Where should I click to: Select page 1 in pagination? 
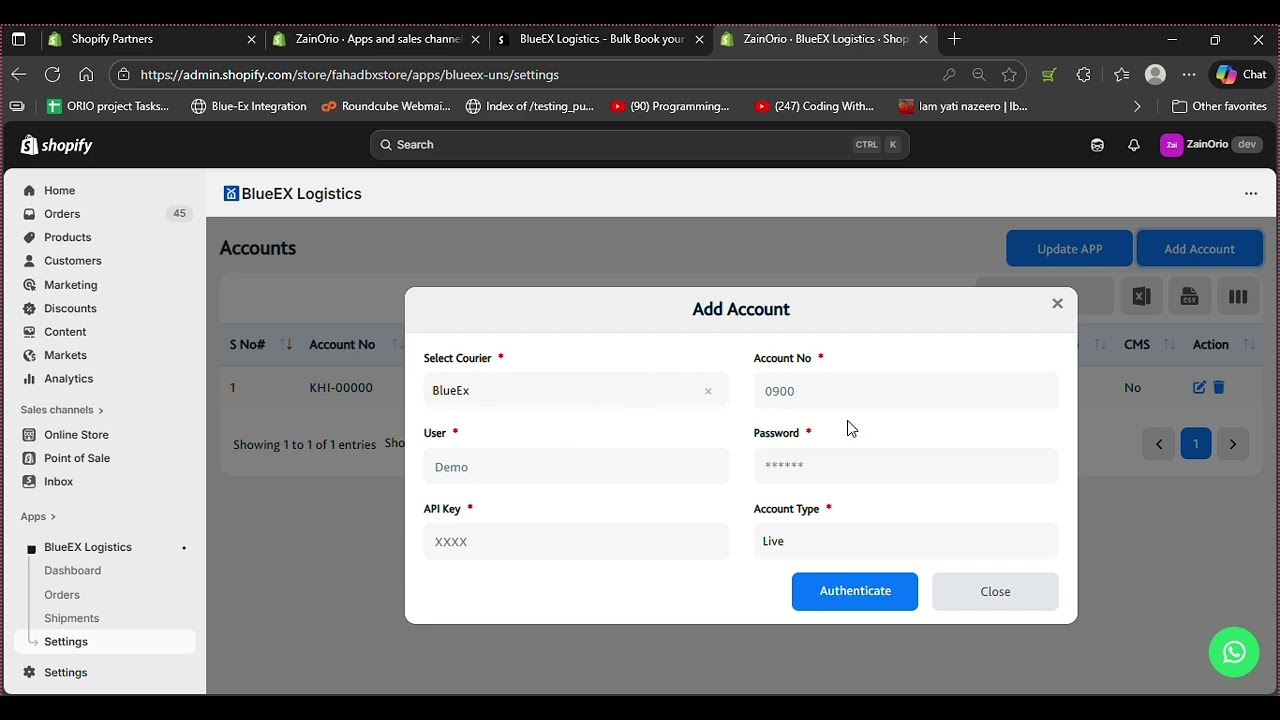(1196, 444)
